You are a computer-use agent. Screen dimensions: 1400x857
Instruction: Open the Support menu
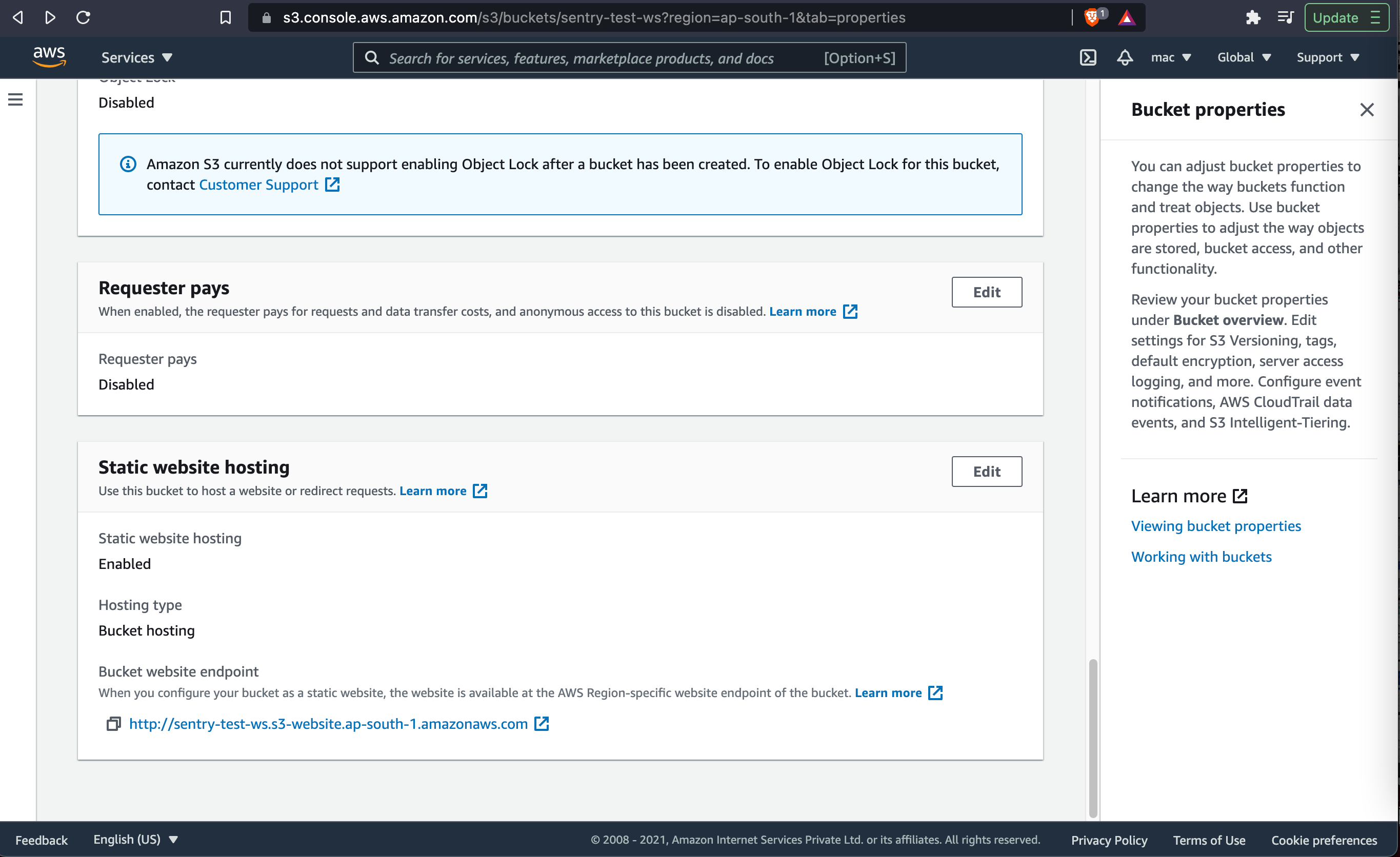click(1327, 57)
